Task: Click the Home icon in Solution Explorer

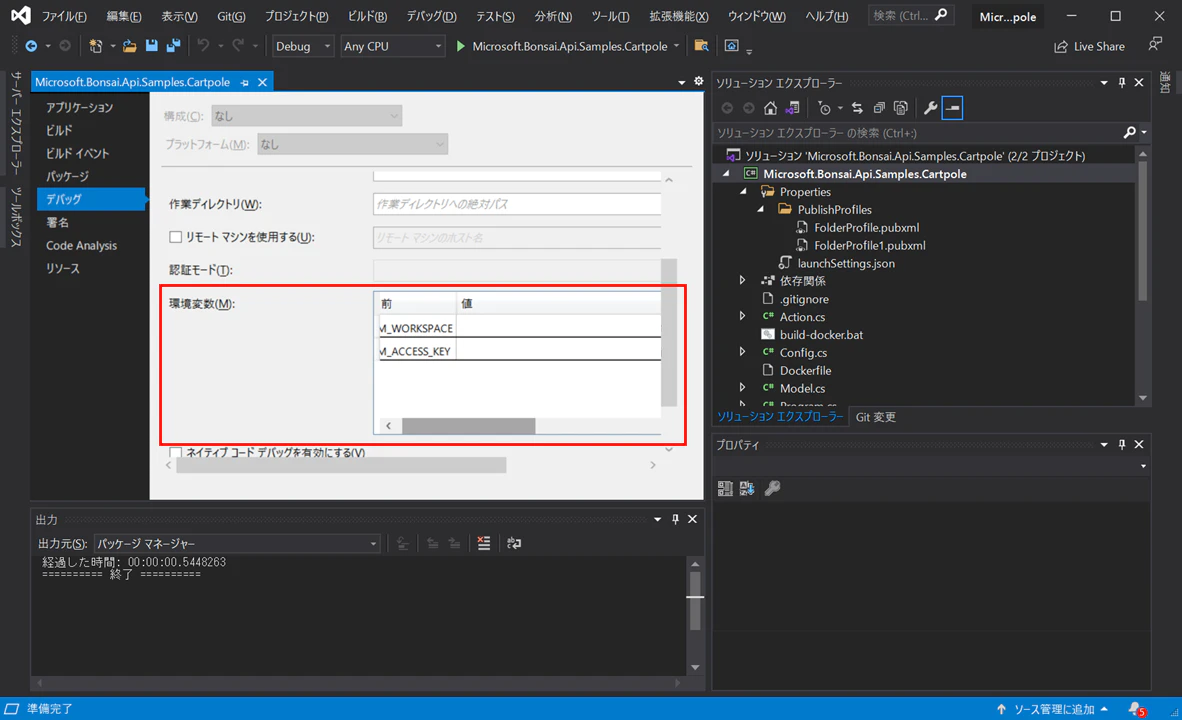Action: click(770, 108)
